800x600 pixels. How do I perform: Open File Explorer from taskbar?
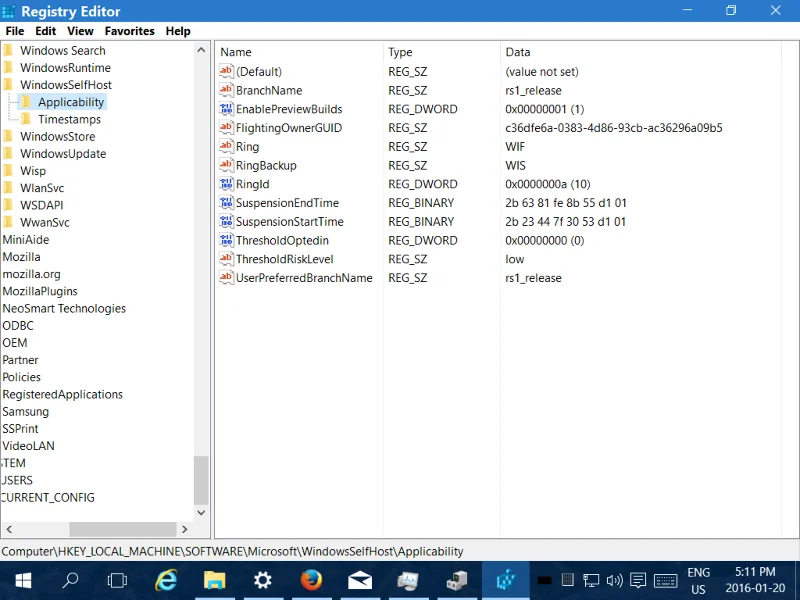click(x=215, y=580)
